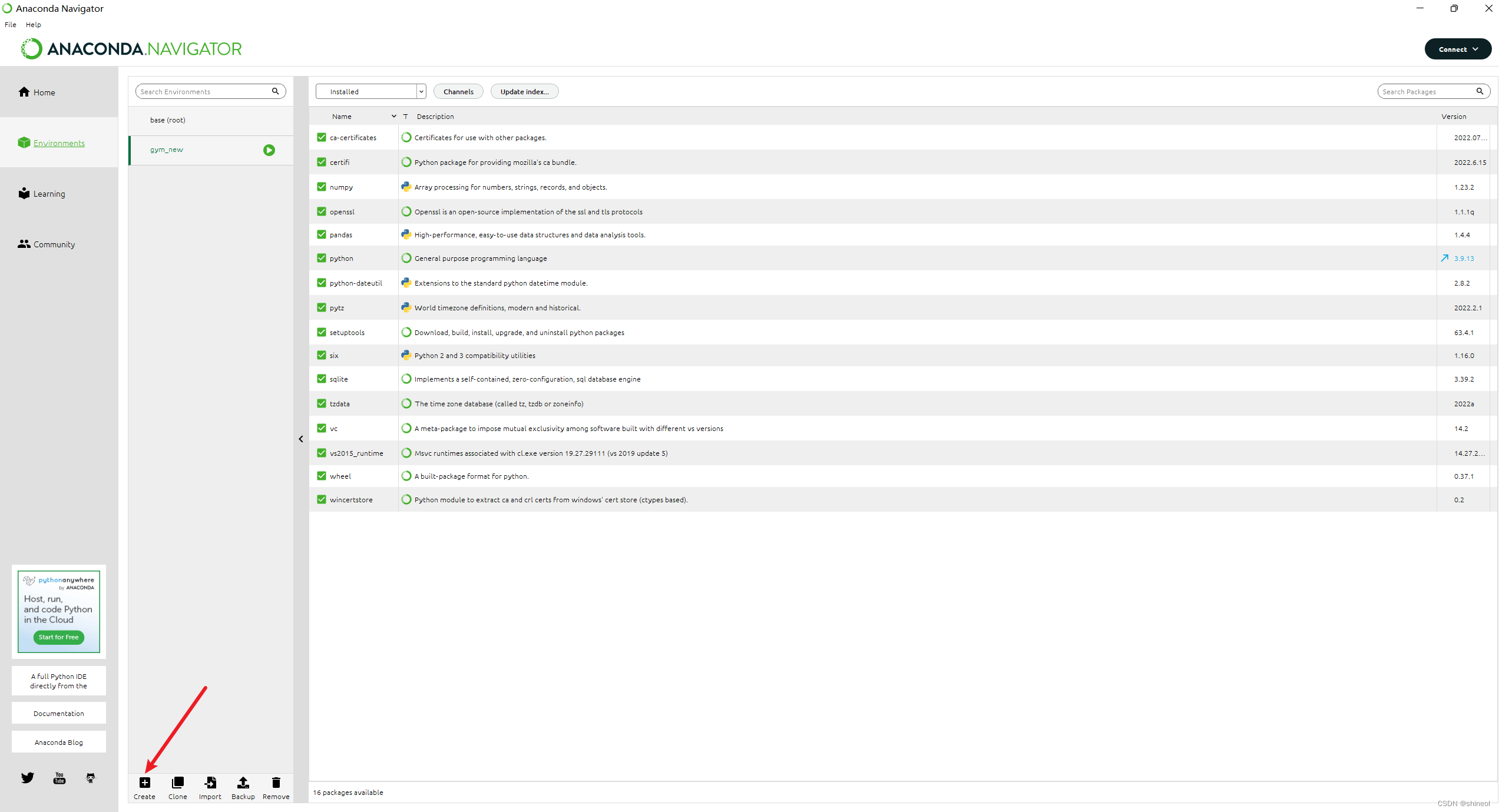Toggle the pandas package checkbox
The image size is (1499, 812).
[x=322, y=234]
